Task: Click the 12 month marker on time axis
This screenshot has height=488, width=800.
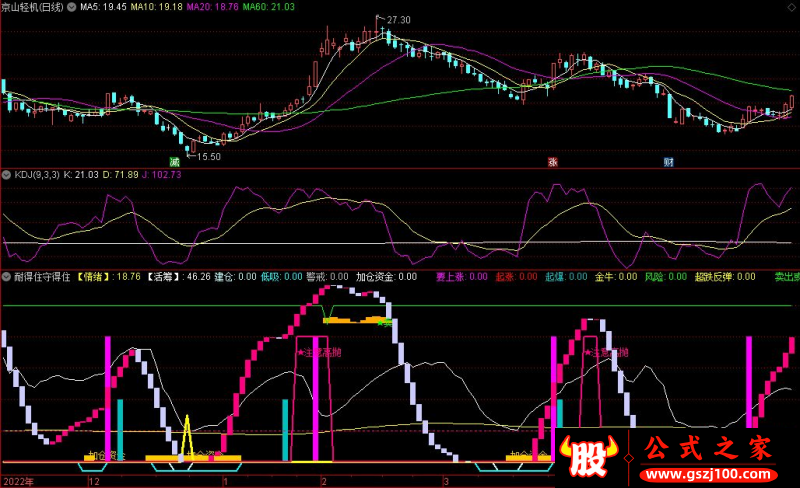Action: [94, 482]
